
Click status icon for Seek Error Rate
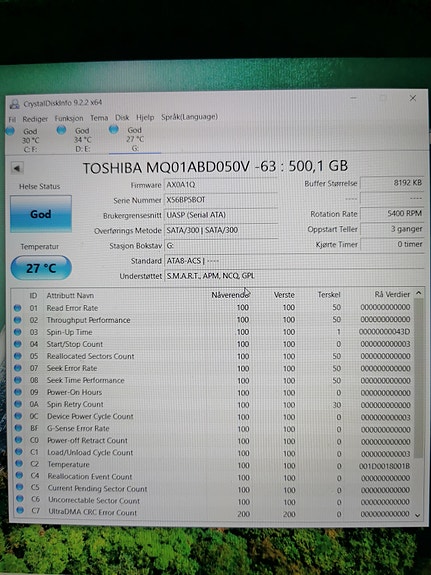pos(18,368)
